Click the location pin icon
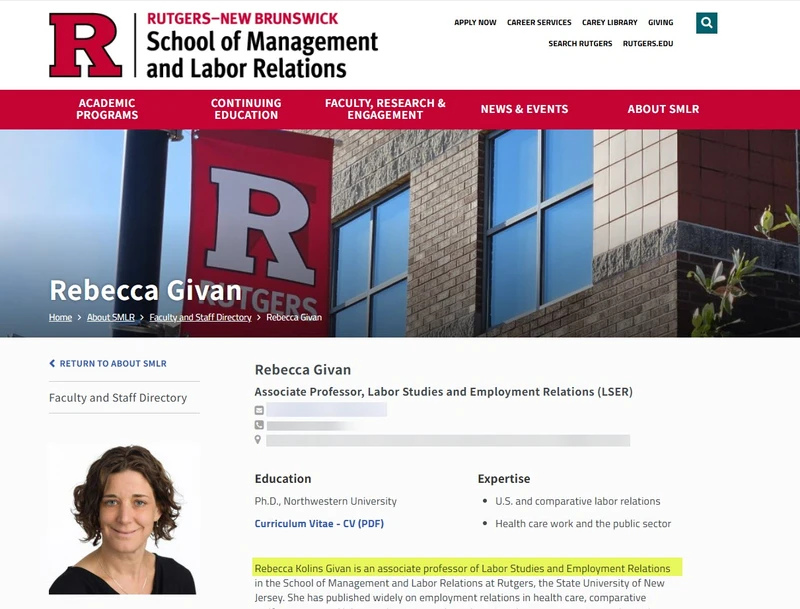This screenshot has width=800, height=609. click(258, 440)
